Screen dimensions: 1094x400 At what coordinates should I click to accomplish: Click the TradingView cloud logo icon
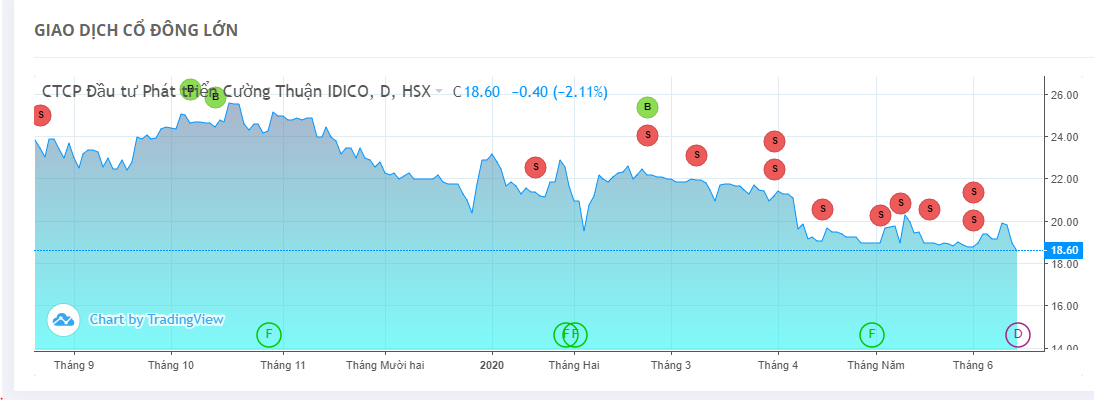tap(63, 319)
